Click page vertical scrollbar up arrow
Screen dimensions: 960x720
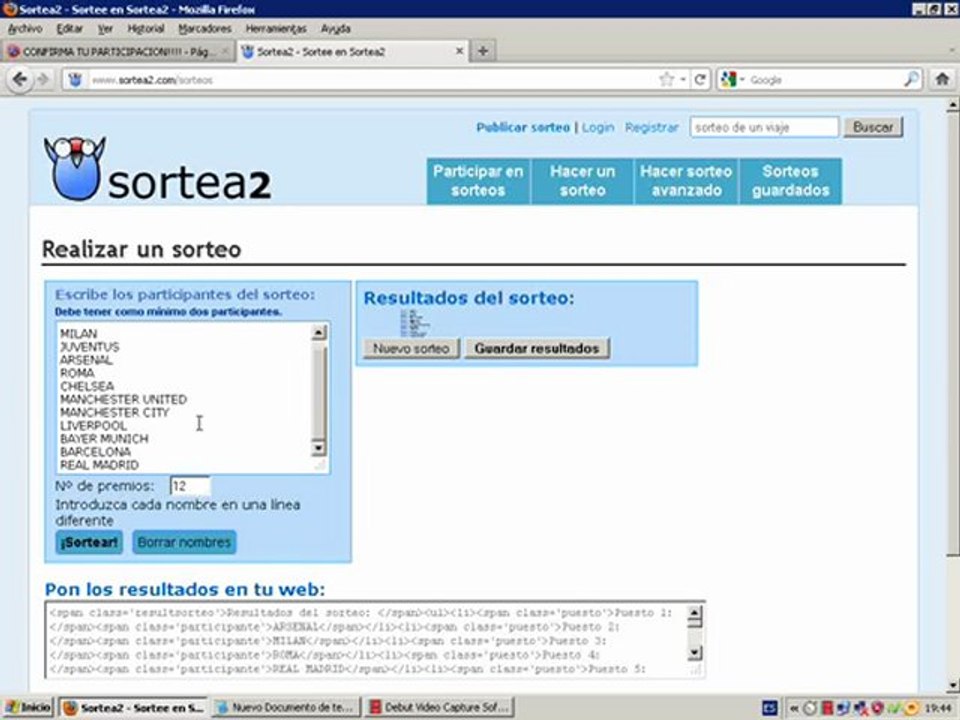tap(953, 105)
